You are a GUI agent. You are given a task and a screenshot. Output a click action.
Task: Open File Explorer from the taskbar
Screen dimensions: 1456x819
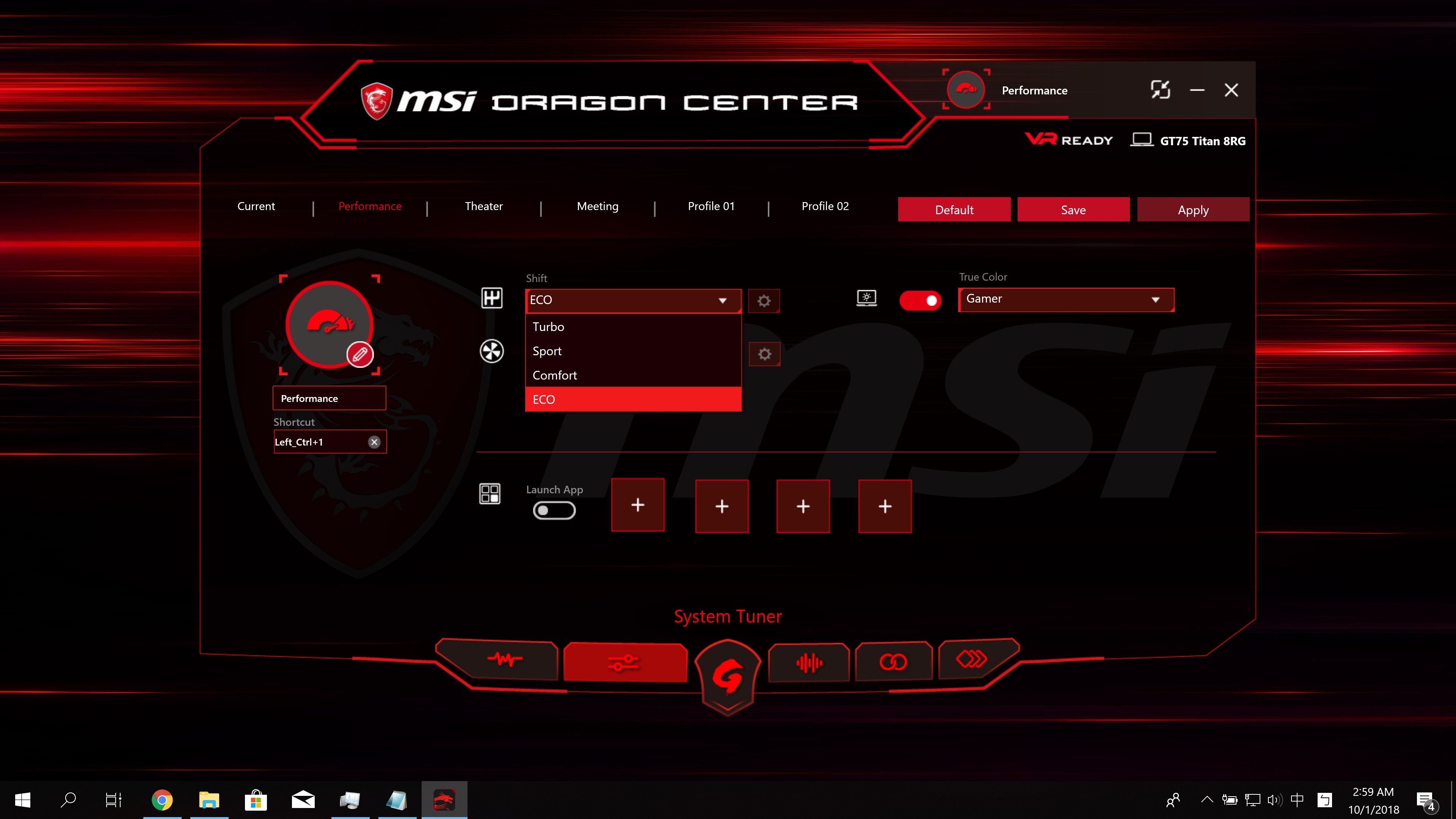point(209,800)
